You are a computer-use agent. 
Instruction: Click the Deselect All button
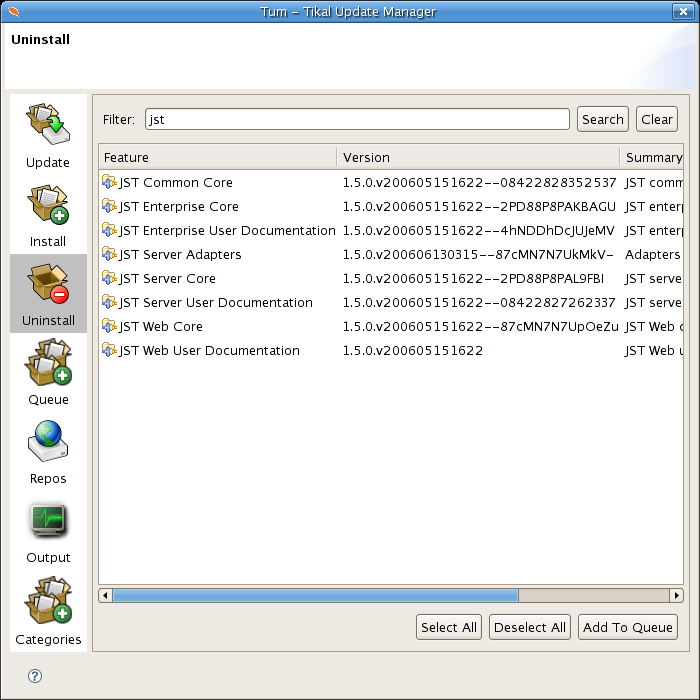[530, 627]
